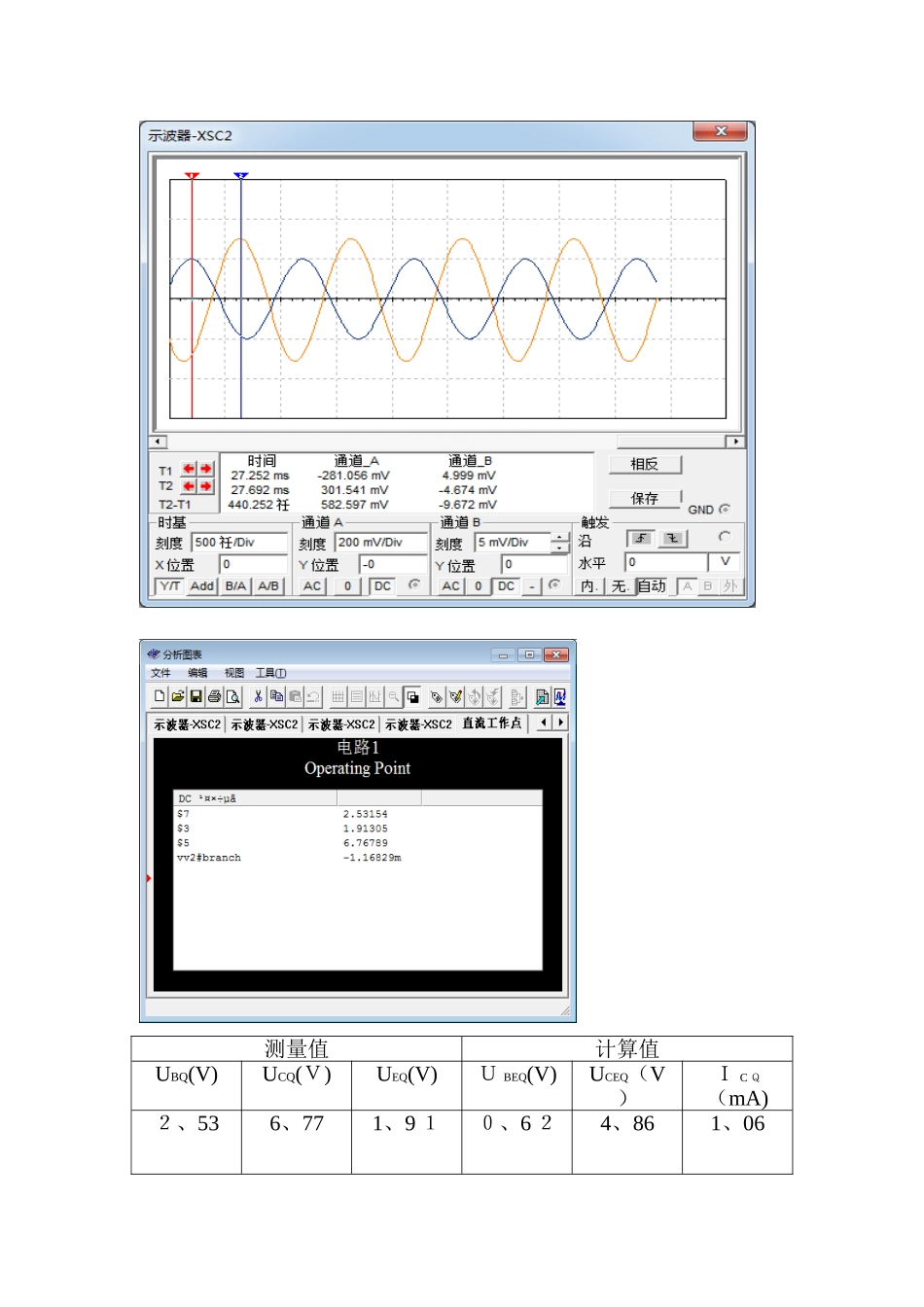
Task: Click the Save floppy disk icon
Action: 196,696
